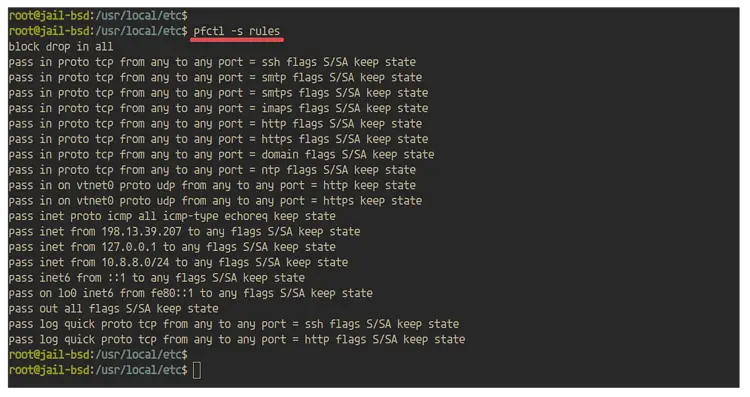Click the vtnet0 udp http rule line
Image resolution: width=750 pixels, height=397 pixels.
pos(212,185)
